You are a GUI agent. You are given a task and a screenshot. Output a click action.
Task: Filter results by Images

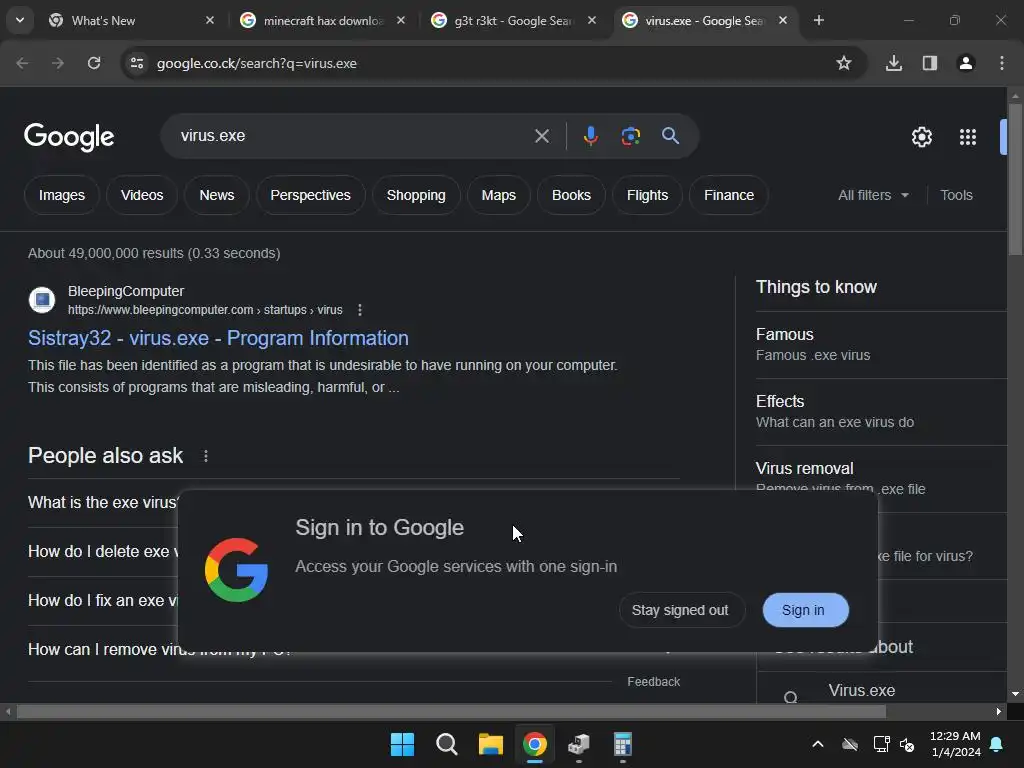[x=61, y=195]
